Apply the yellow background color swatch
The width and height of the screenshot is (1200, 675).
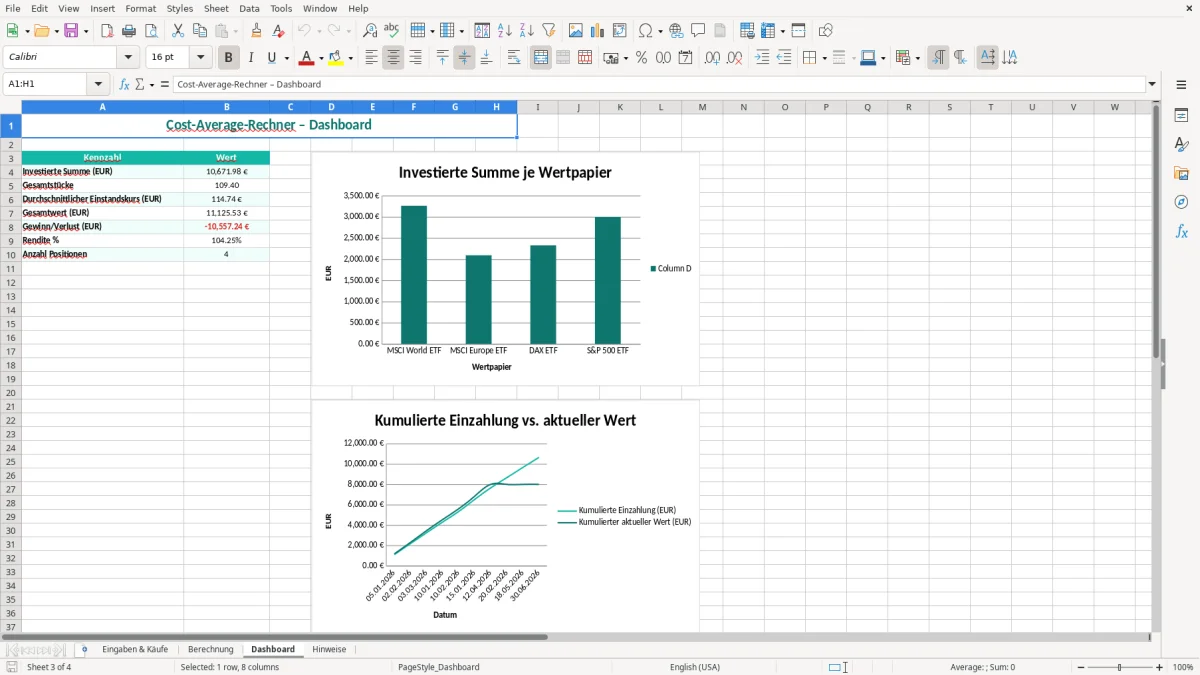(337, 58)
